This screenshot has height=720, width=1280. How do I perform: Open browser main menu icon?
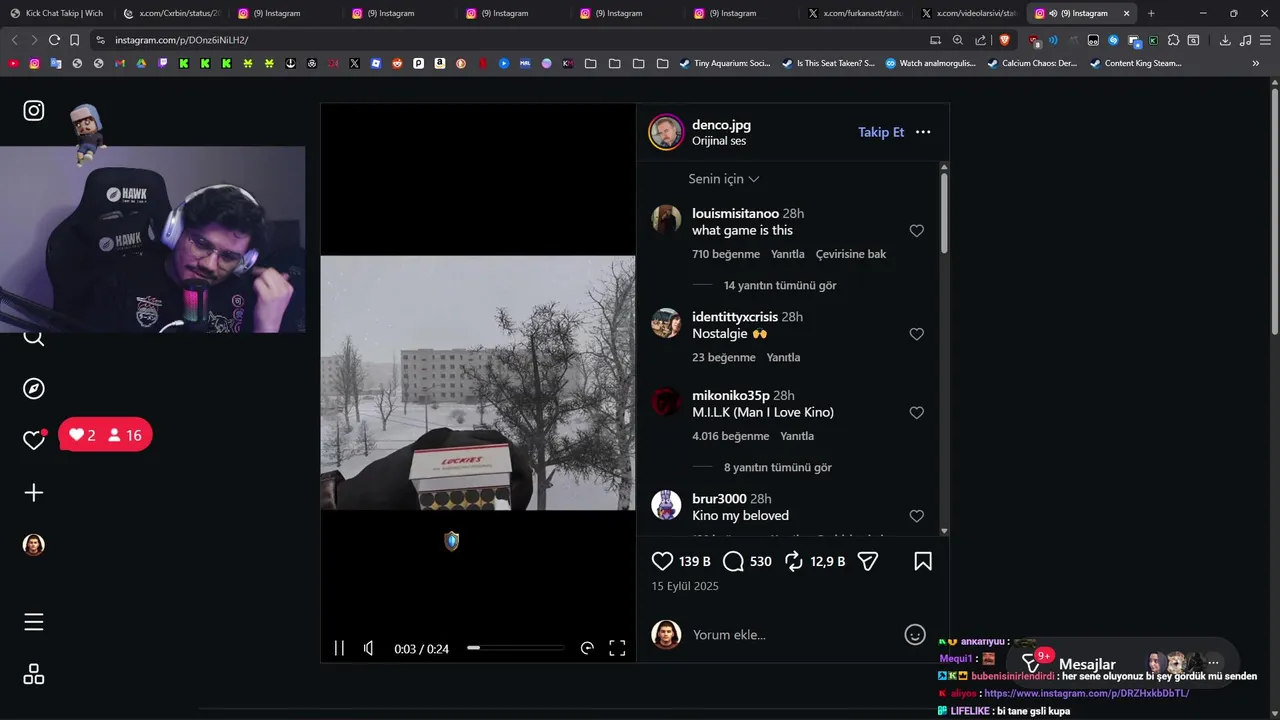[1264, 40]
